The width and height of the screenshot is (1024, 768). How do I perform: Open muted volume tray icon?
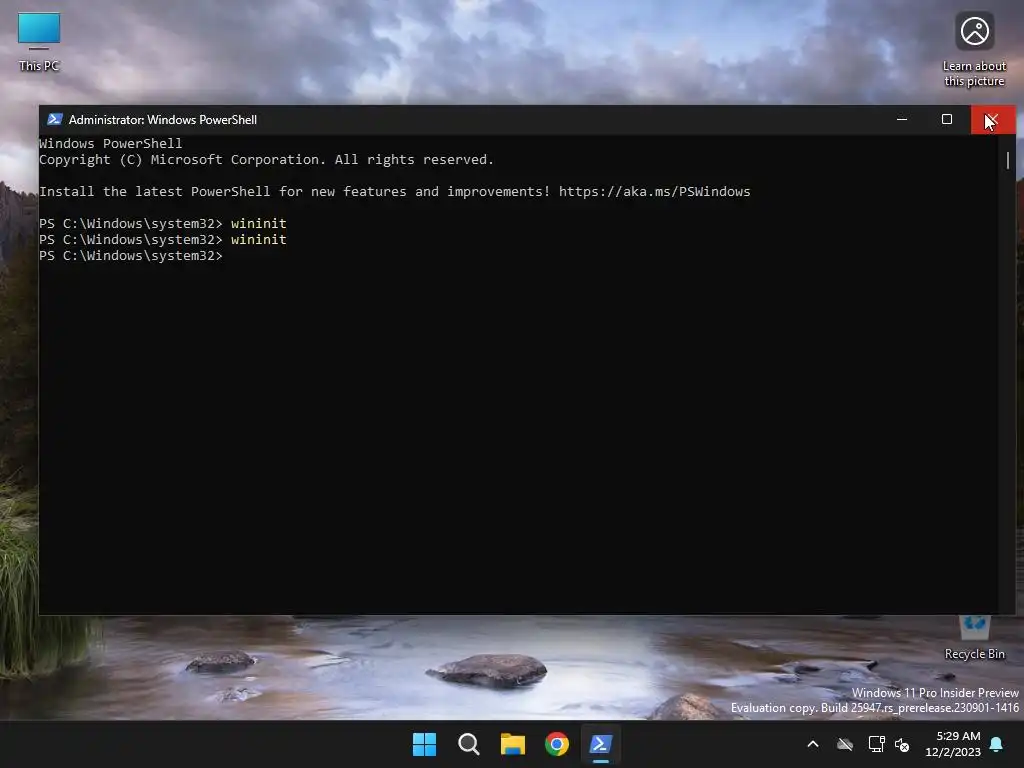[902, 744]
